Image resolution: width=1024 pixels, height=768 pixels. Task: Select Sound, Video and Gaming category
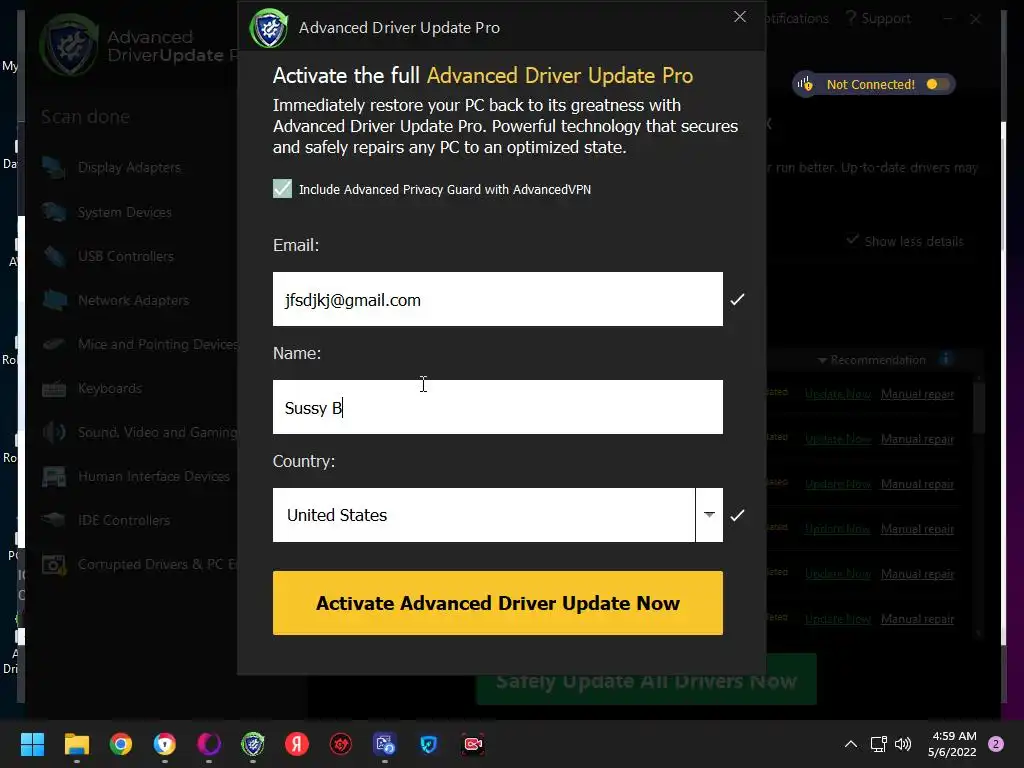(157, 432)
